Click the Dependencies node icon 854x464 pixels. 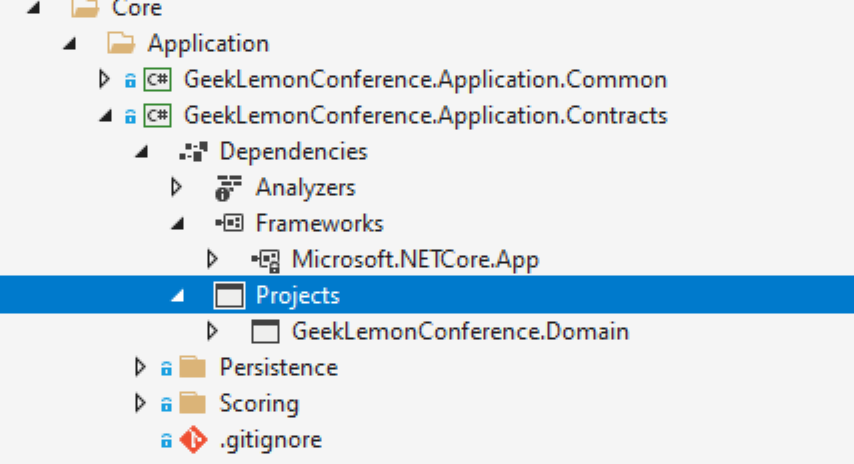click(x=193, y=151)
